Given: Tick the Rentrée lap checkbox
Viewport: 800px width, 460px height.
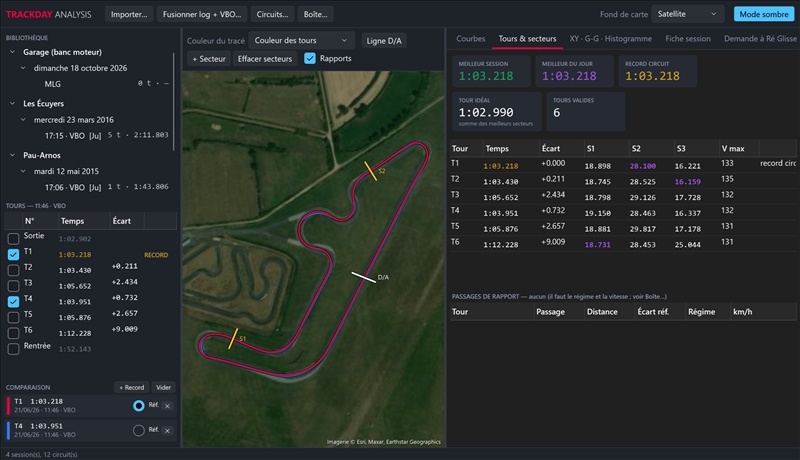Looking at the screenshot, I should coord(13,349).
